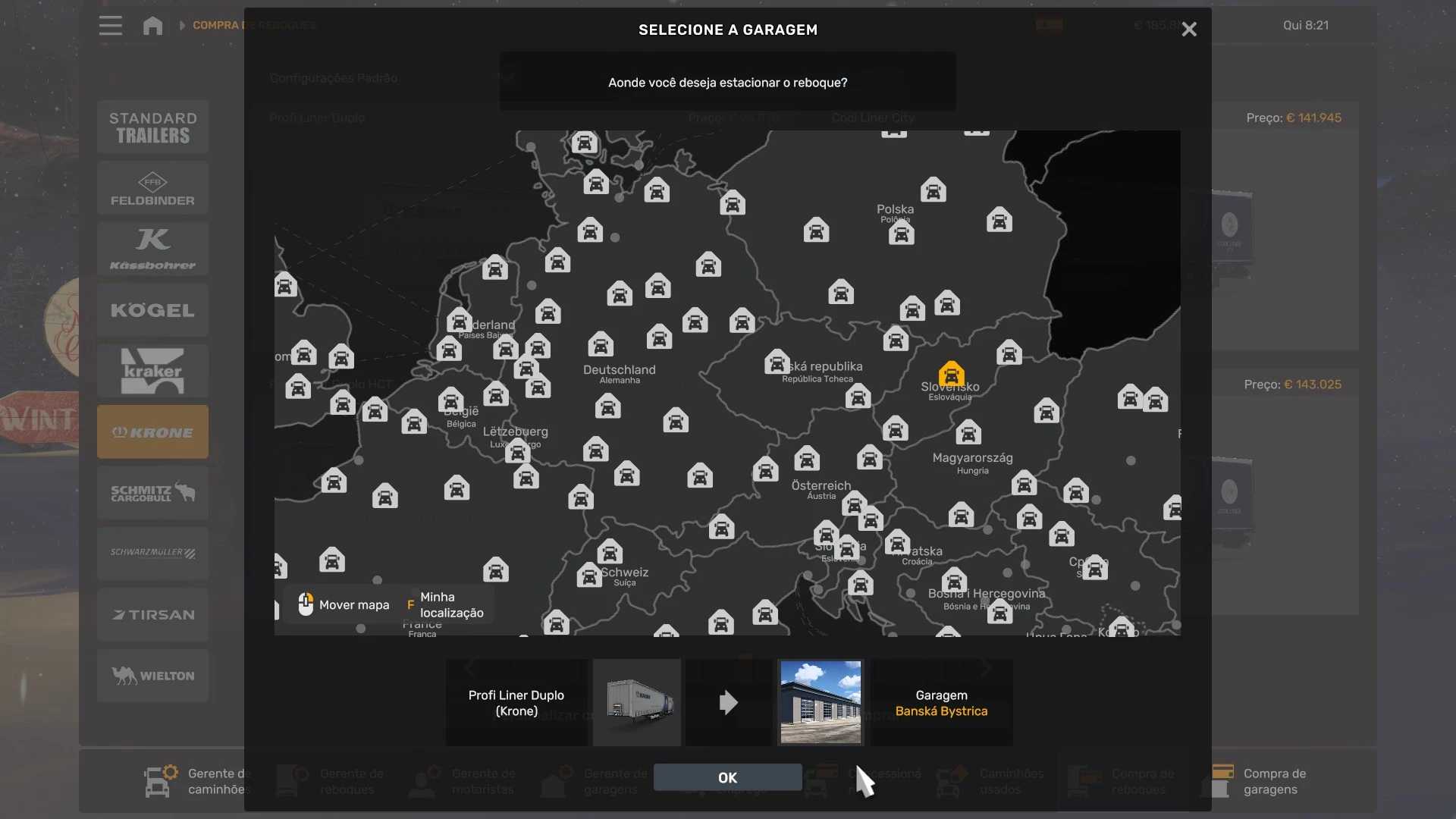Open Schmitz Cargobull brand
Screen dimensions: 1456x819
[x=152, y=493]
